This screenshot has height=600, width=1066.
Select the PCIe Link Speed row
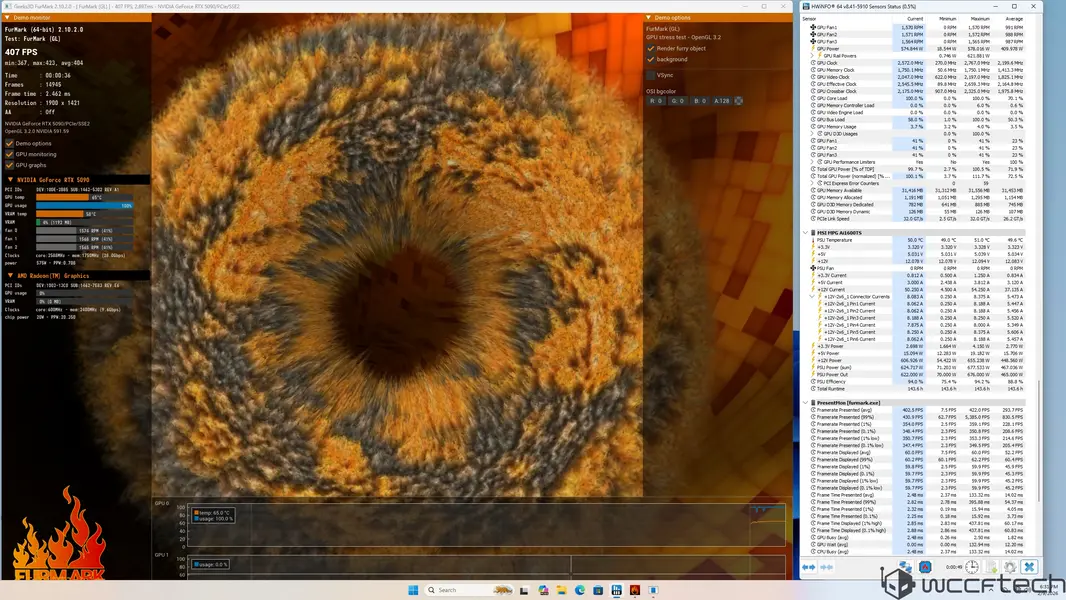click(917, 219)
